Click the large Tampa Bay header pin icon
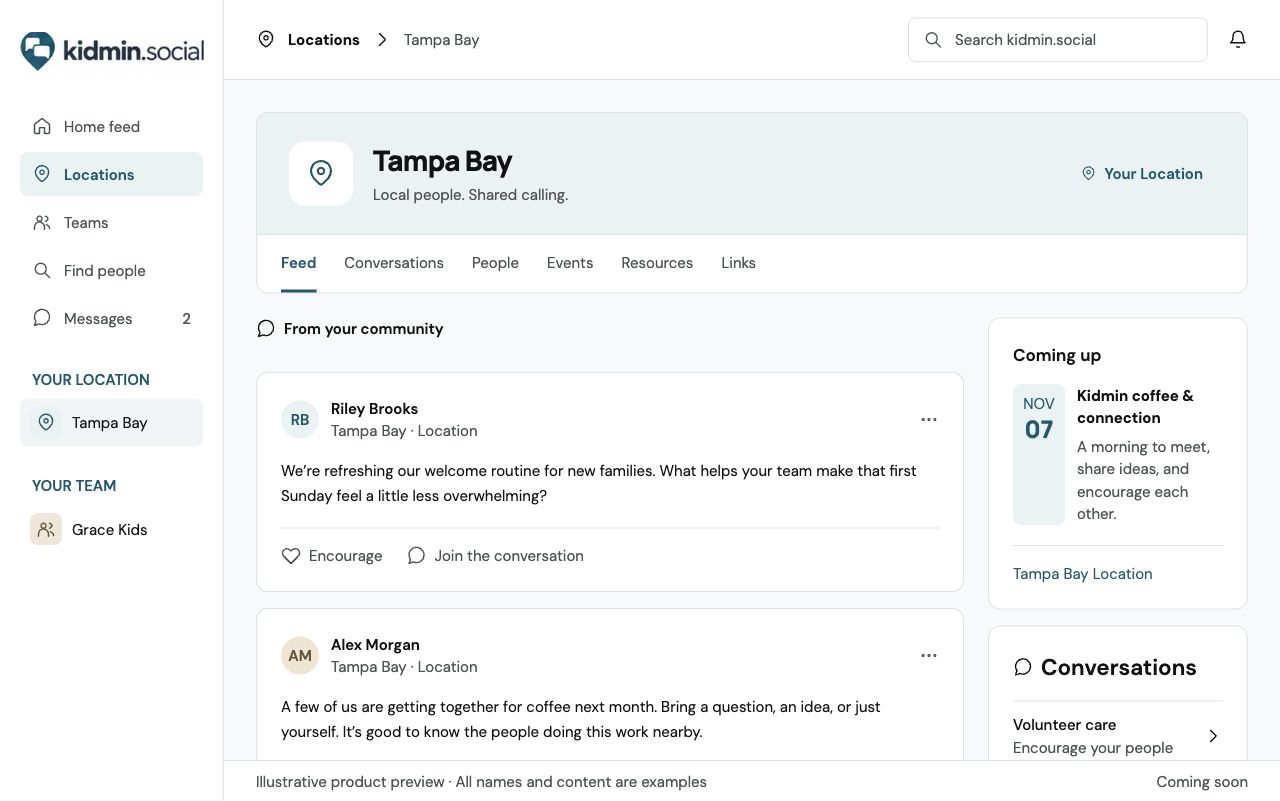 pyautogui.click(x=321, y=173)
